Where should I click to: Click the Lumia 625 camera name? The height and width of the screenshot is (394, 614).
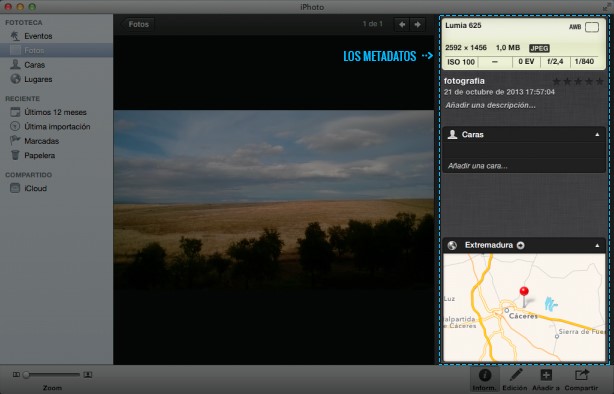point(463,25)
